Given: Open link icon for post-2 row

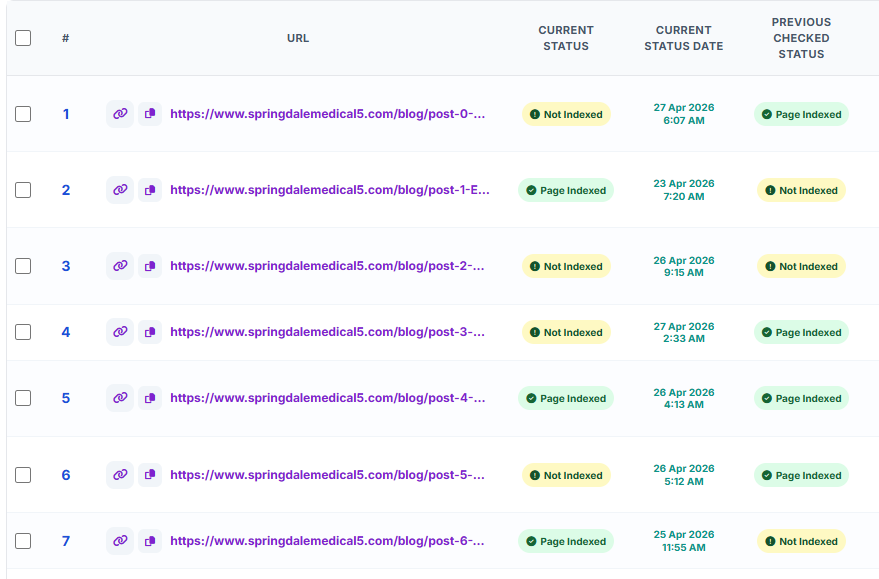Looking at the screenshot, I should click(x=120, y=266).
